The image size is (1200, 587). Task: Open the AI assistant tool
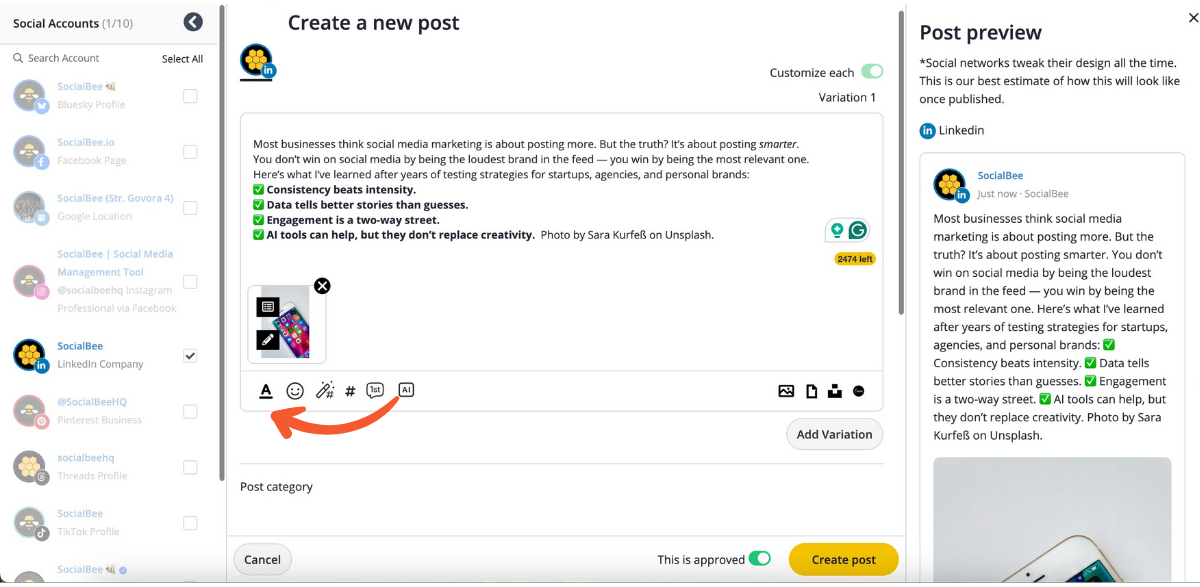tap(405, 390)
